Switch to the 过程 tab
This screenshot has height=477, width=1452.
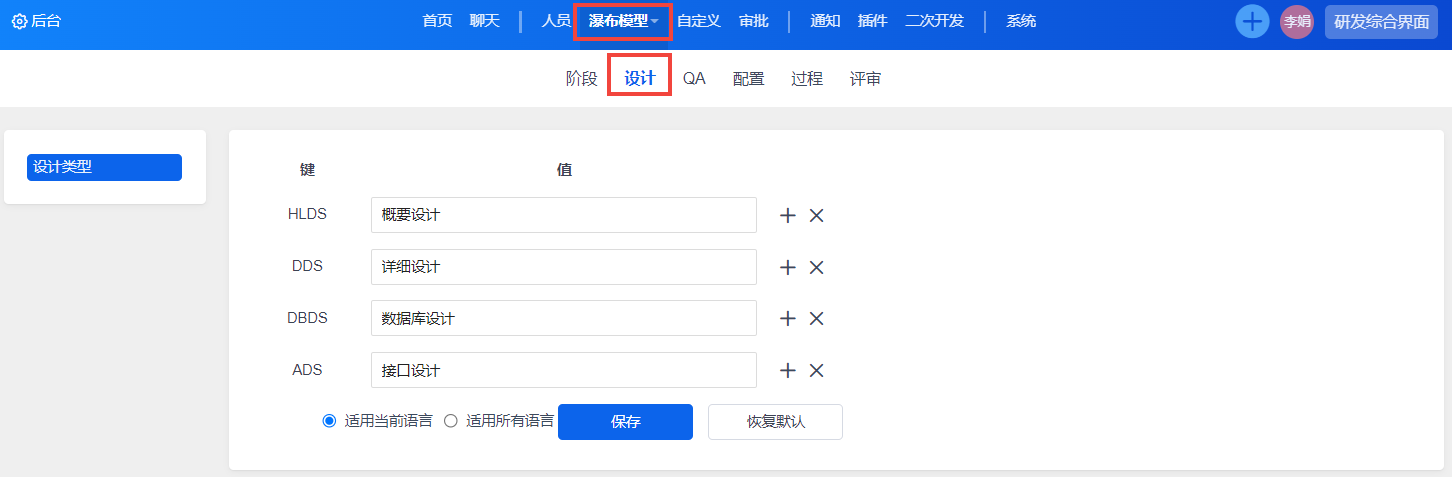[x=807, y=79]
